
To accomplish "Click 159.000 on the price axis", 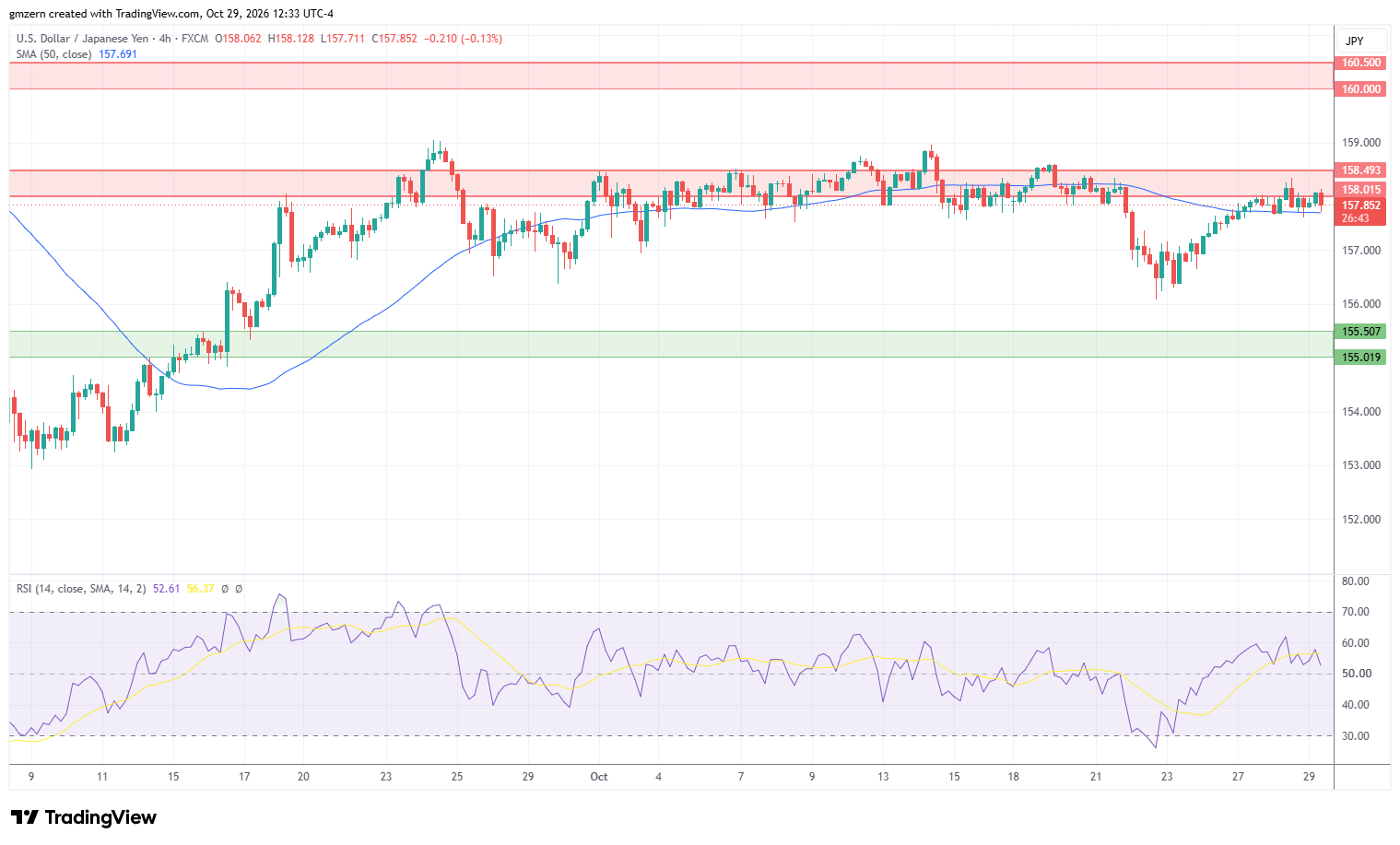I will pos(1361,143).
